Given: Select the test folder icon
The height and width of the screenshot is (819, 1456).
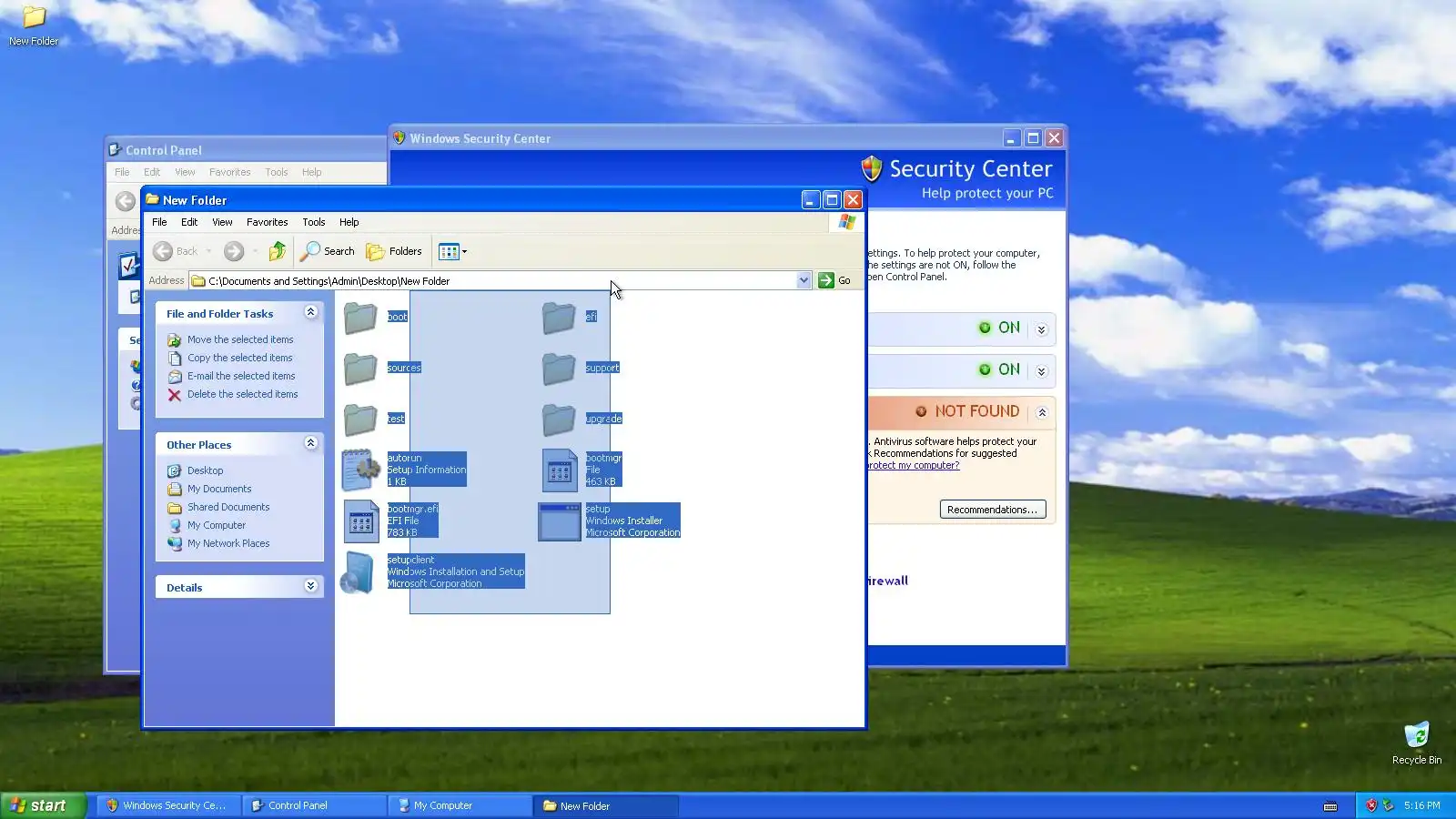Looking at the screenshot, I should point(360,419).
